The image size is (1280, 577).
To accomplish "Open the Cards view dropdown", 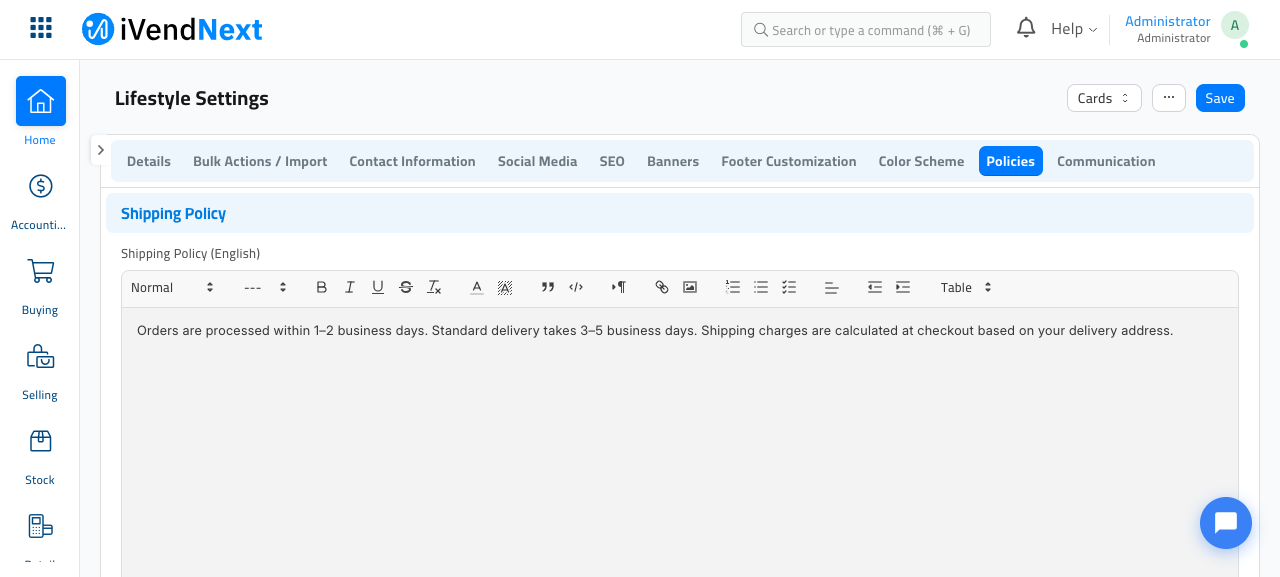I will 1104,98.
